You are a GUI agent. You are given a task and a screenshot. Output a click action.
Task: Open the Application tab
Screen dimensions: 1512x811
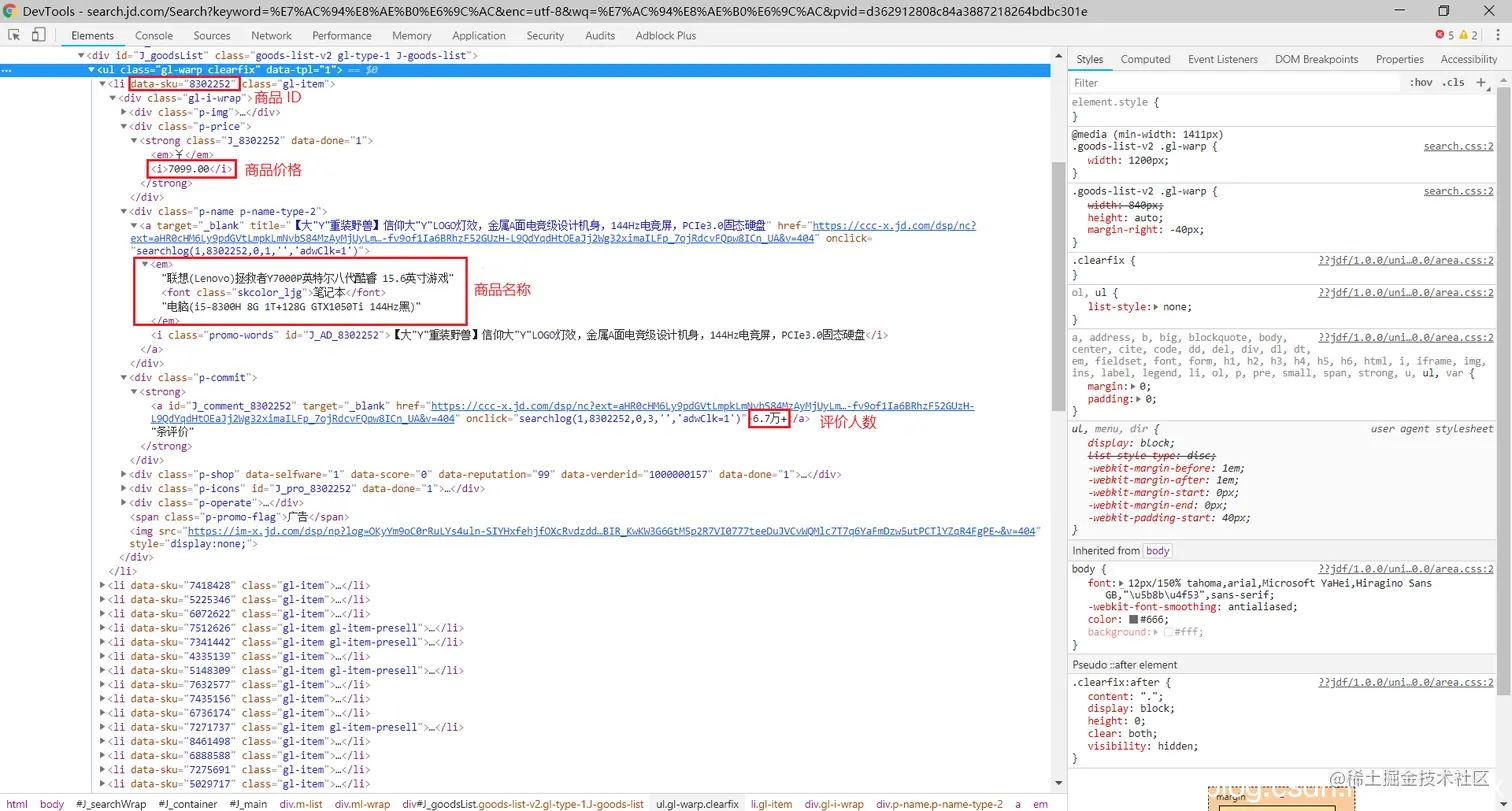pyautogui.click(x=479, y=35)
